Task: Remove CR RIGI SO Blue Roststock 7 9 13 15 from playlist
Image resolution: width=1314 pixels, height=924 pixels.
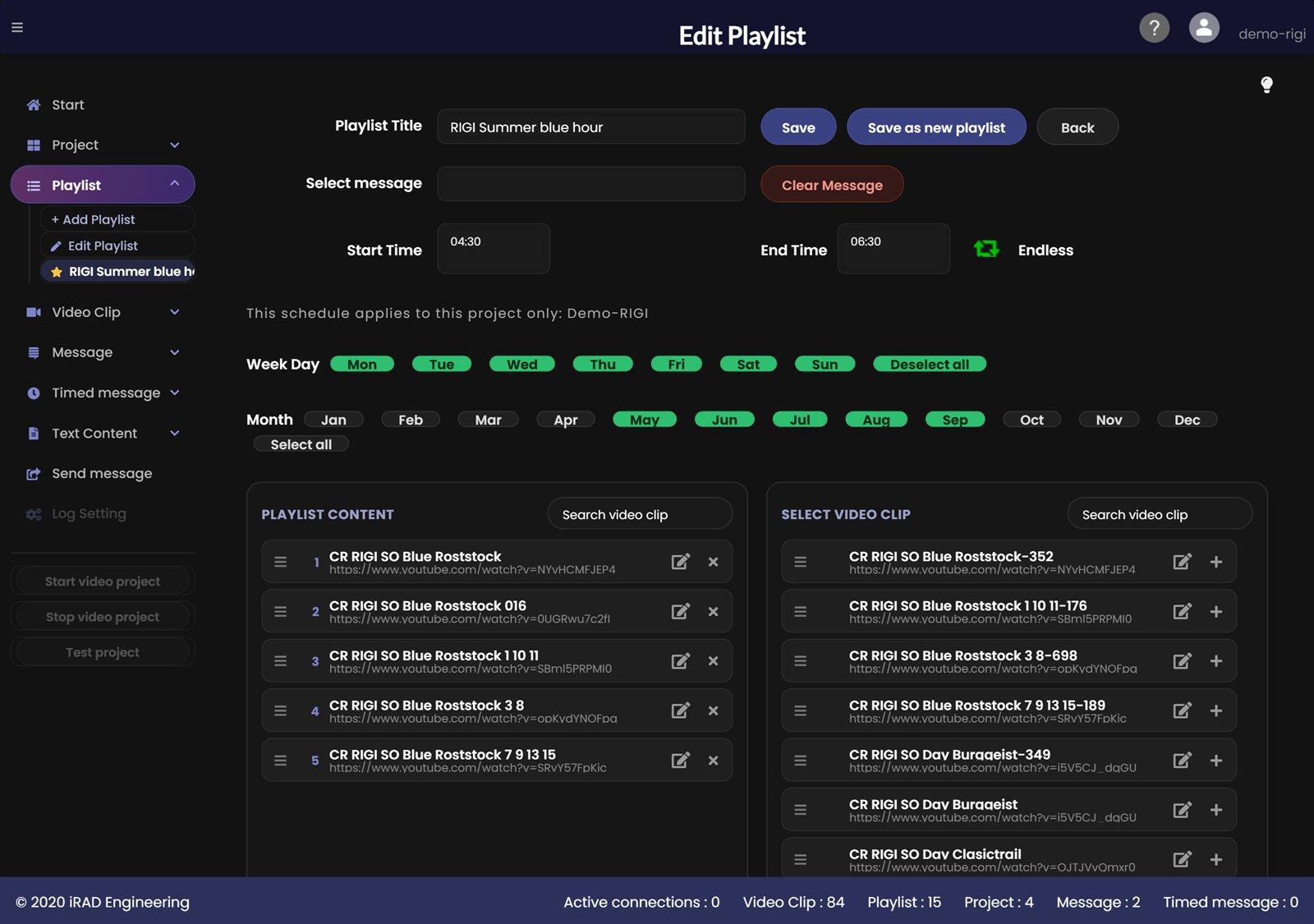Action: tap(713, 761)
